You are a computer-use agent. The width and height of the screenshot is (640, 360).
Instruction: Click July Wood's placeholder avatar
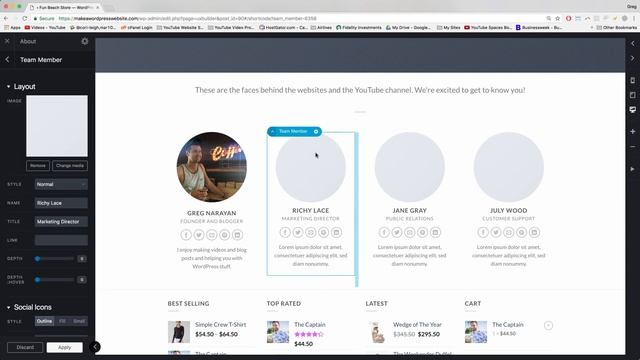click(509, 167)
